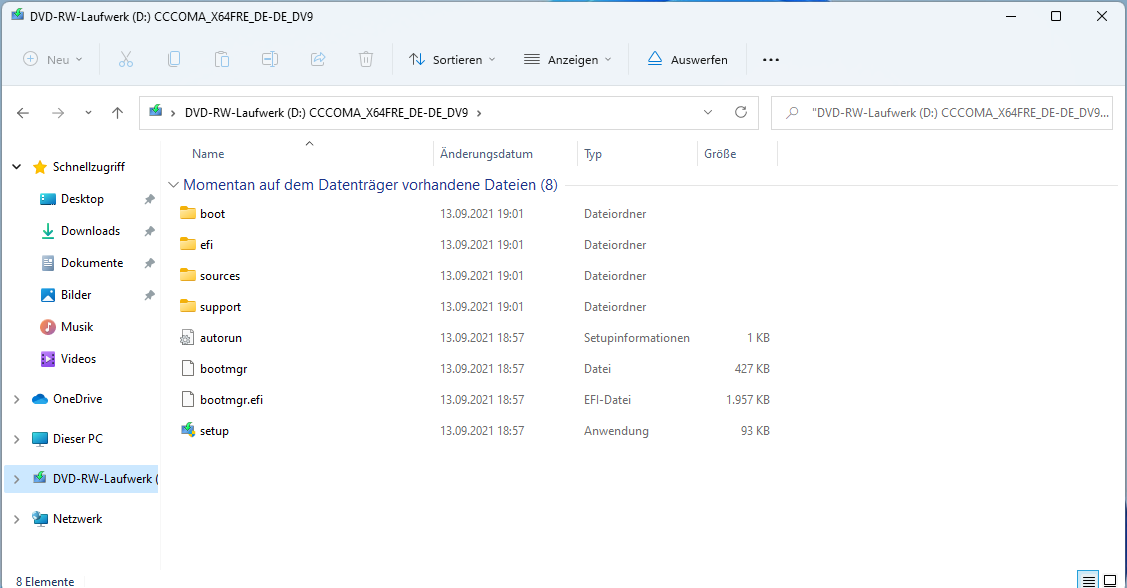Viewport: 1127px width, 588px height.
Task: Open Downloads in quick access
Action: [x=91, y=231]
